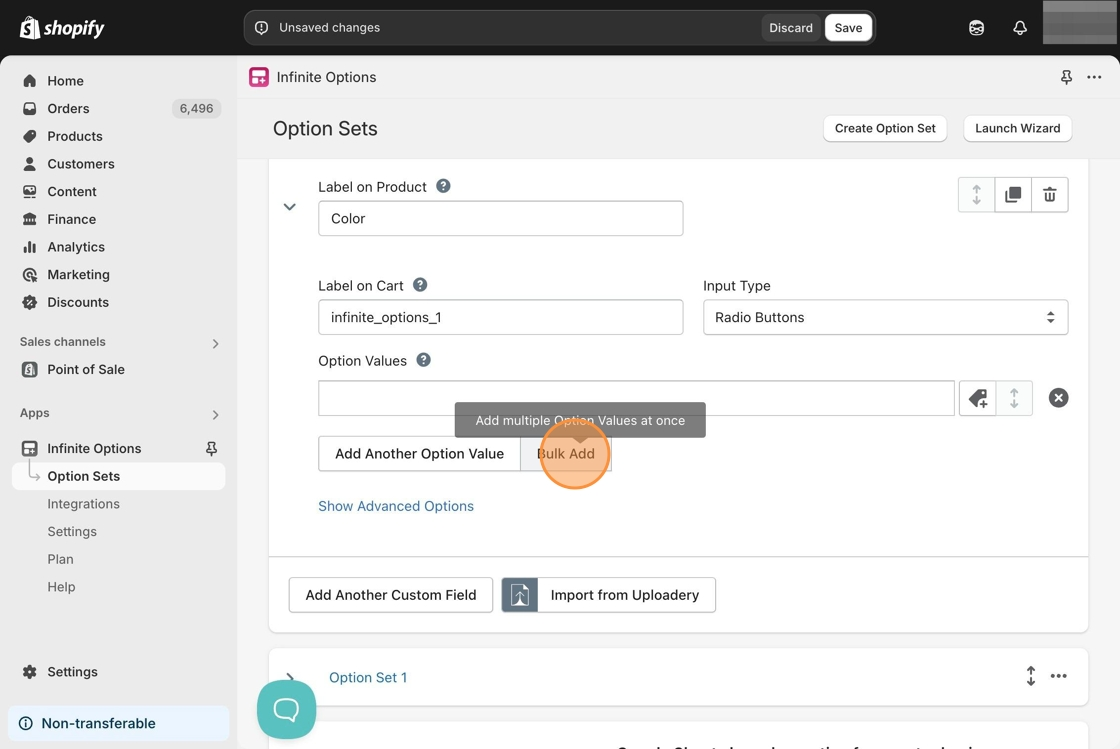The height and width of the screenshot is (749, 1120).
Task: Click Show Advanced Options link
Action: pyautogui.click(x=396, y=506)
